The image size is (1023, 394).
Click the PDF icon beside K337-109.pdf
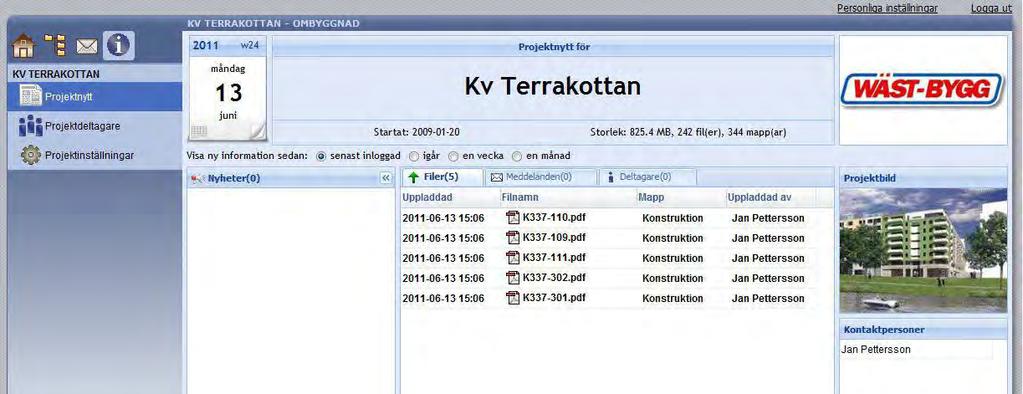click(x=513, y=237)
